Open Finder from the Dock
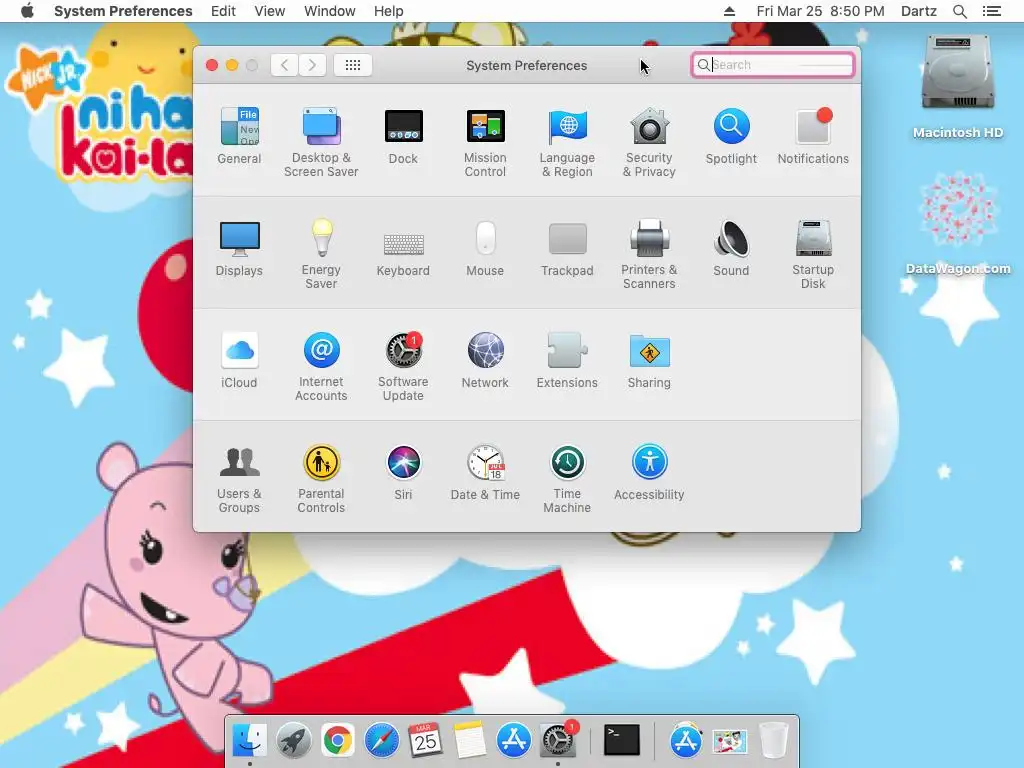The image size is (1024, 768). pos(249,740)
